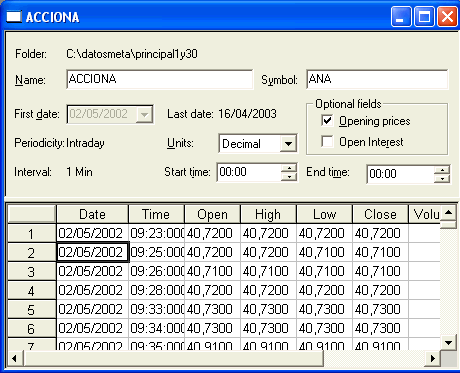
Task: Click the table's top-left select-all corner cell
Action: [x=31, y=214]
